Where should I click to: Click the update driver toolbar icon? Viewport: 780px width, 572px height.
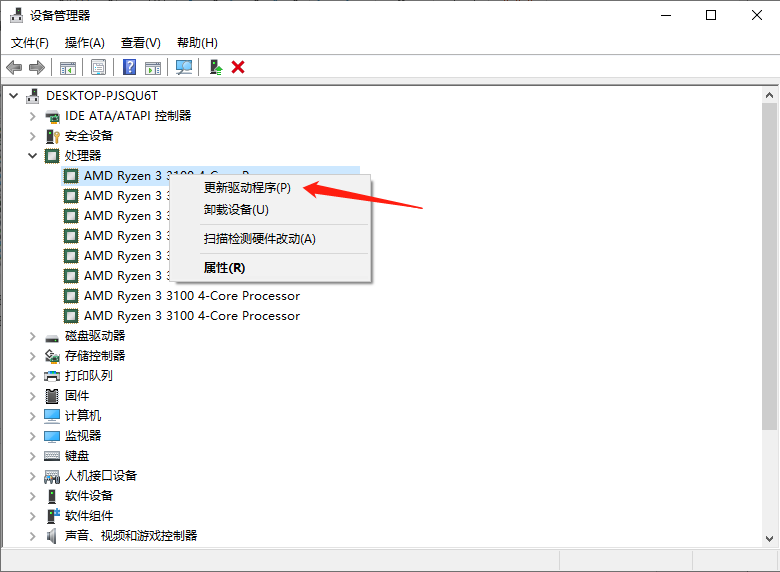[215, 67]
